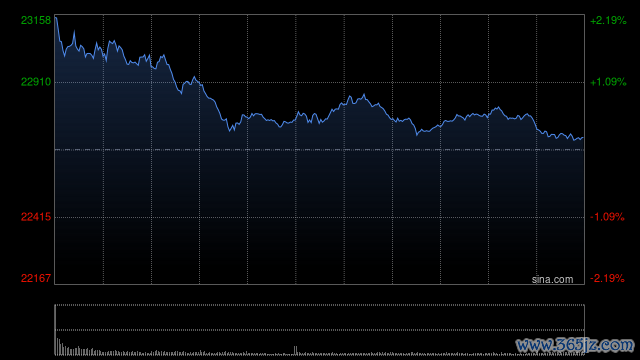
Task: Click the end point of the price line
Action: pos(582,138)
